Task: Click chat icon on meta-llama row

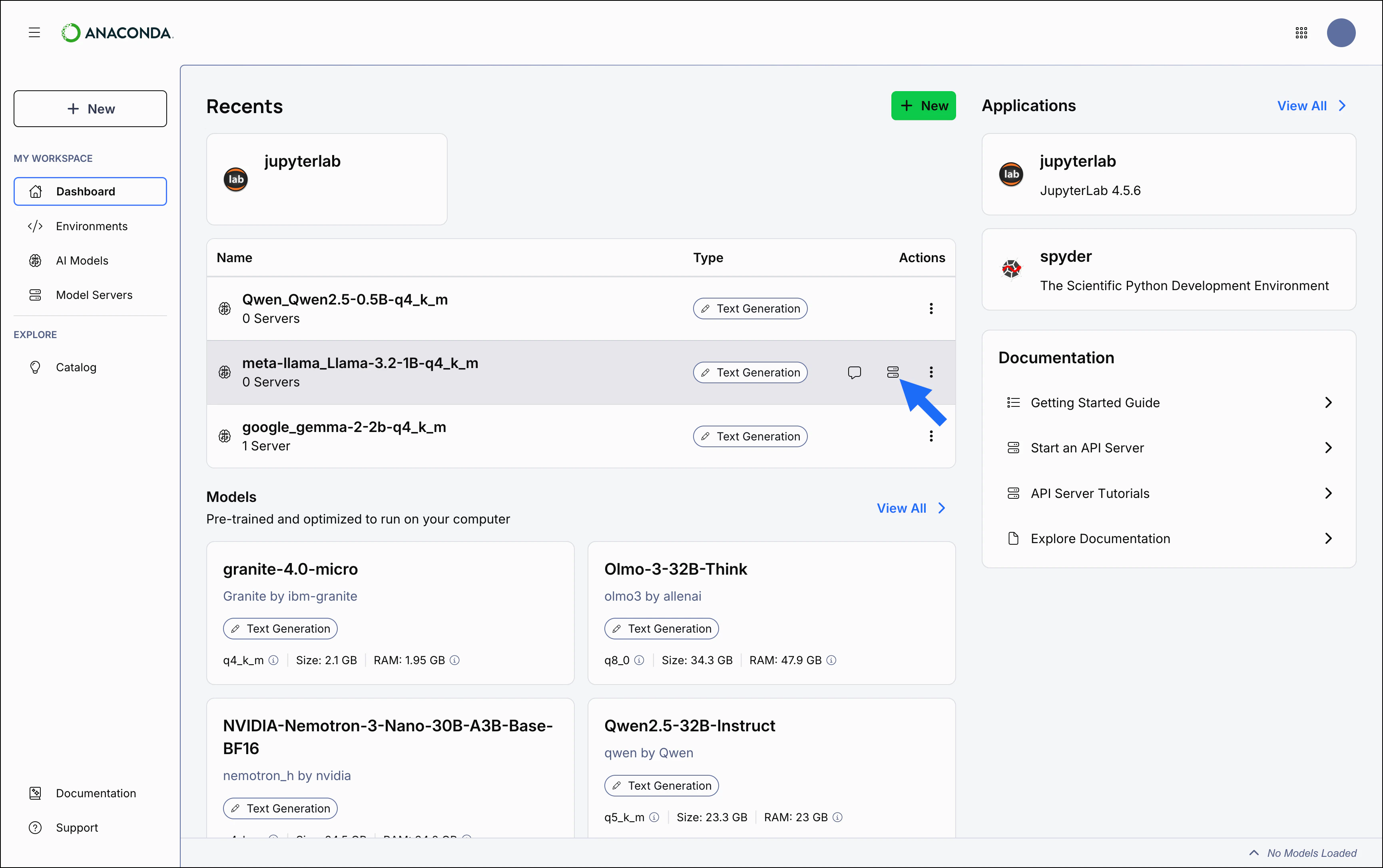Action: tap(854, 372)
